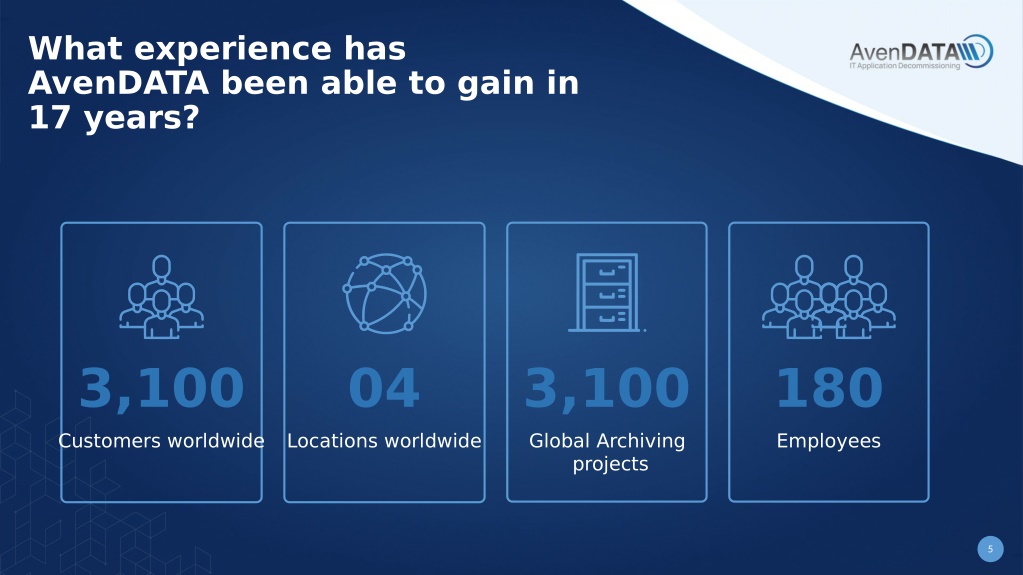Click the IT Application Decommissioning tagline

click(904, 66)
